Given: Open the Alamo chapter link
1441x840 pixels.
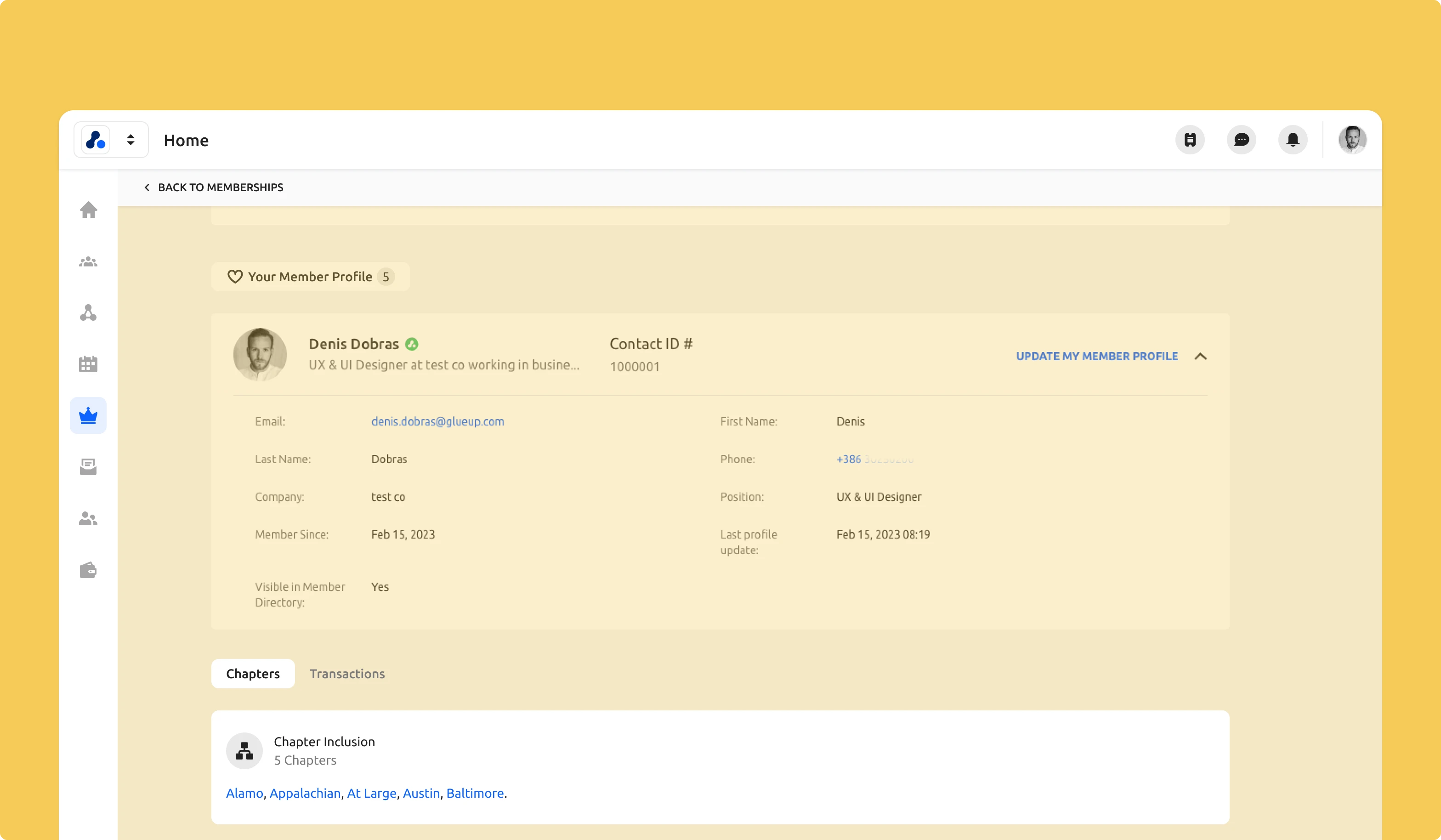Looking at the screenshot, I should [244, 793].
